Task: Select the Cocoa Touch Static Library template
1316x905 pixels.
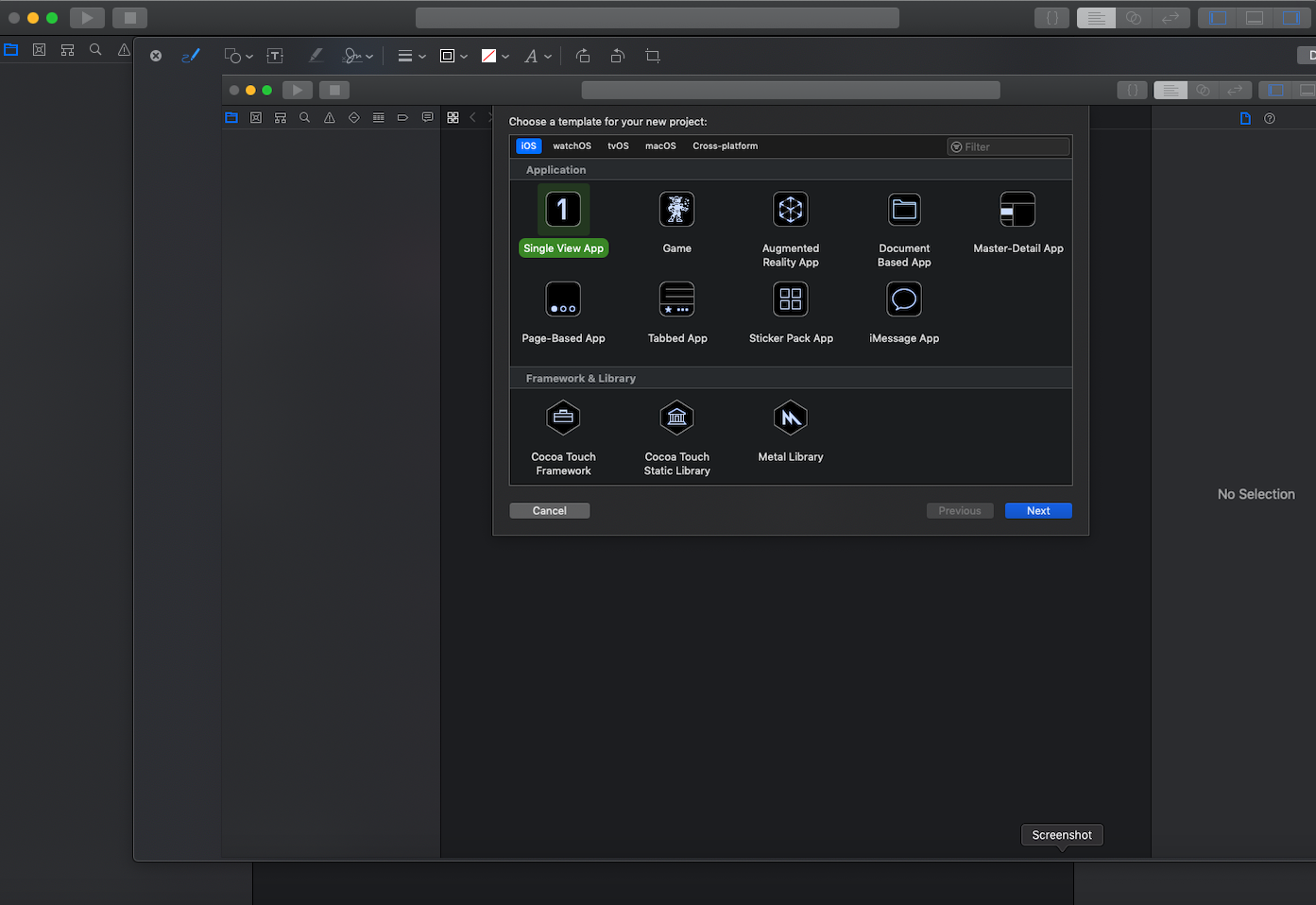Action: [677, 437]
